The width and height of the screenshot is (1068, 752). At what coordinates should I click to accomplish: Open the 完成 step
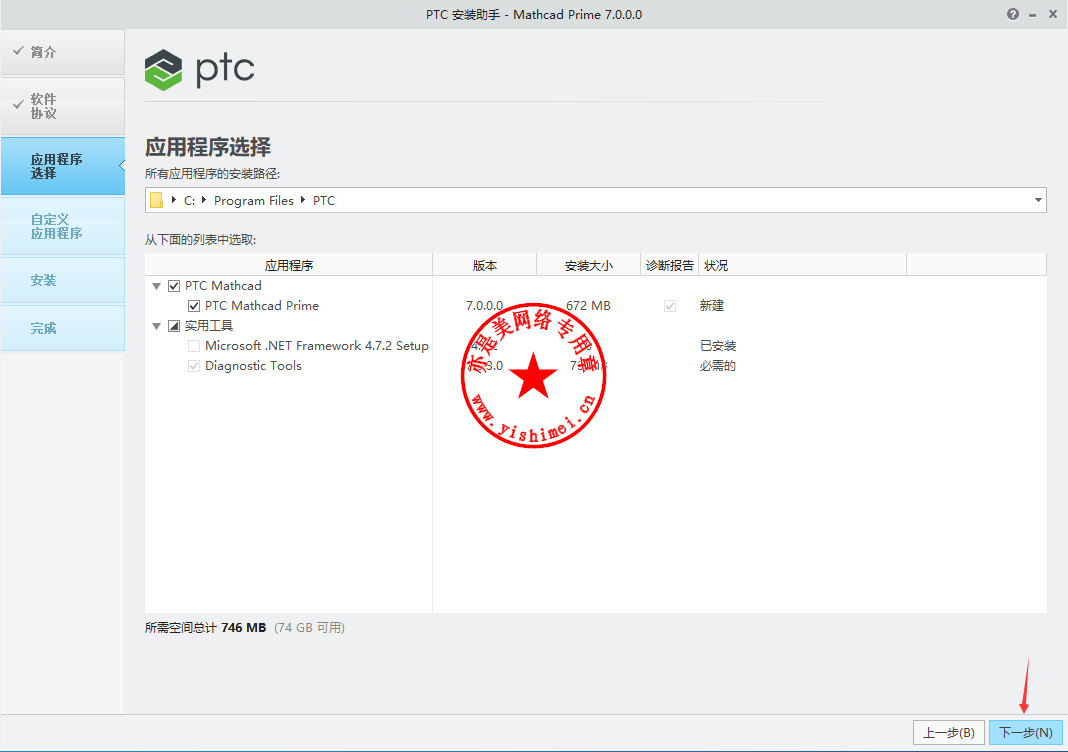point(63,328)
